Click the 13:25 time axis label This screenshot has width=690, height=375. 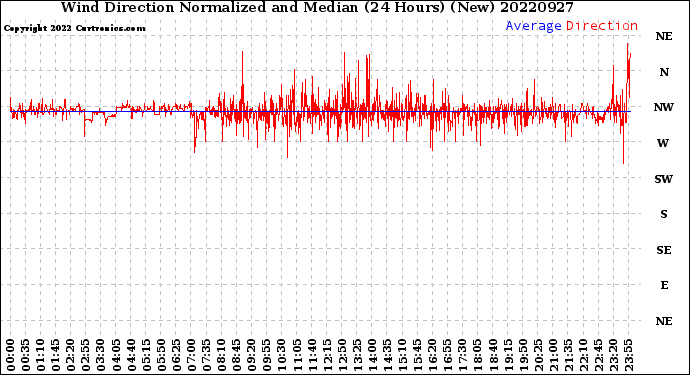(357, 355)
